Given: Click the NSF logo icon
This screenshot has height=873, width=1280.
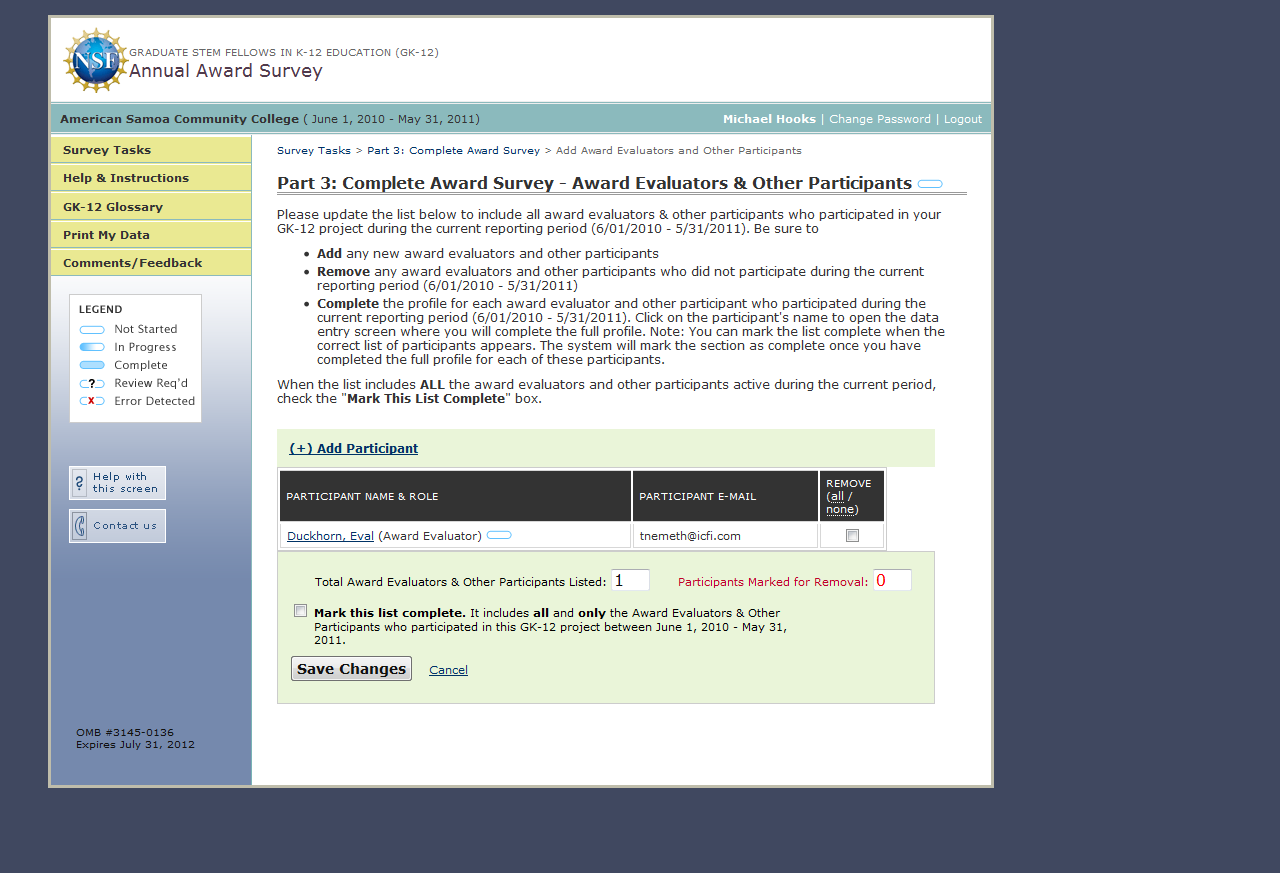Looking at the screenshot, I should 95,60.
